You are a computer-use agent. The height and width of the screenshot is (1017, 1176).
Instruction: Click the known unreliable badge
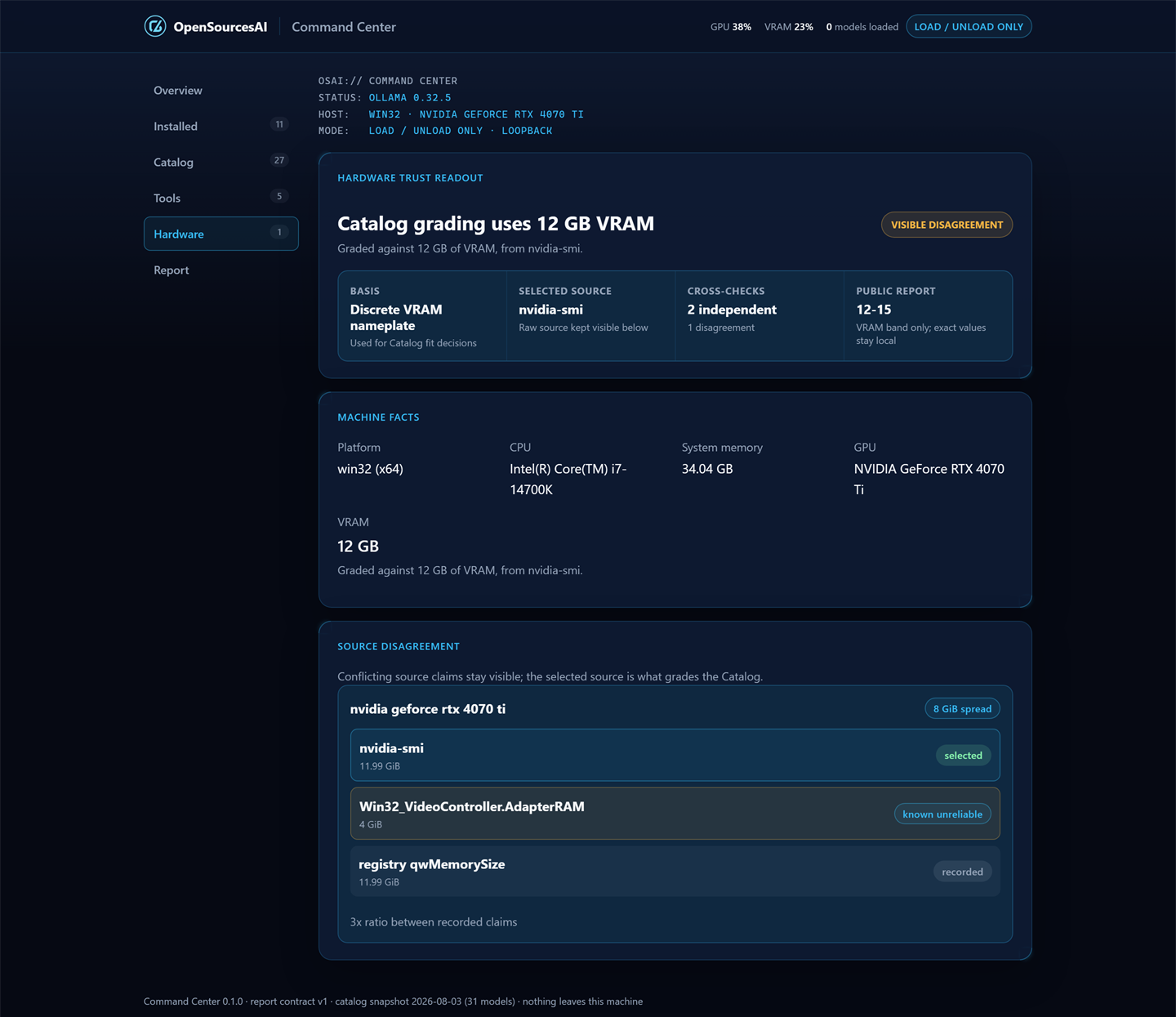pos(942,814)
